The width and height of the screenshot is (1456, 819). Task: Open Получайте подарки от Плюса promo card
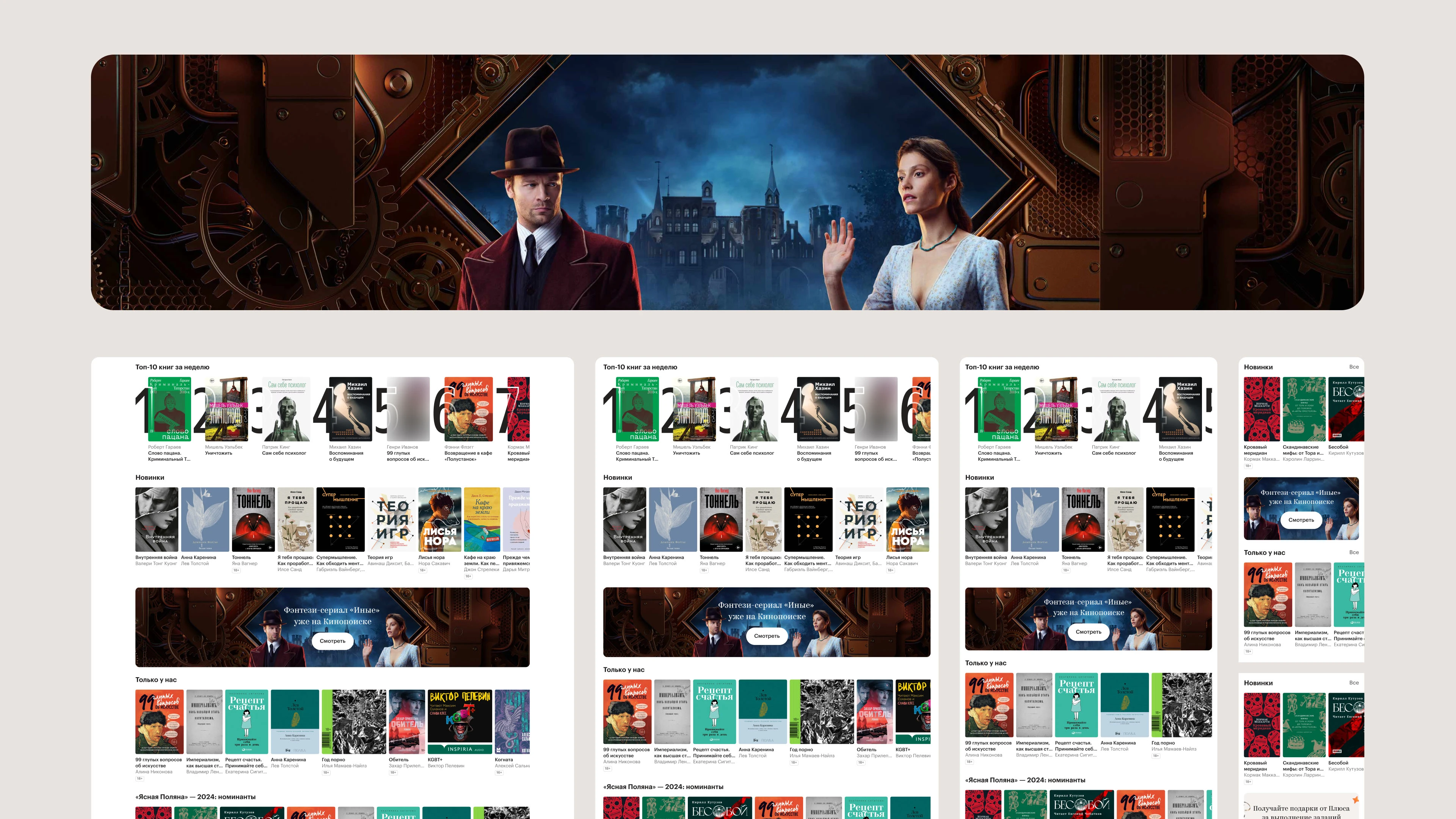(1301, 806)
